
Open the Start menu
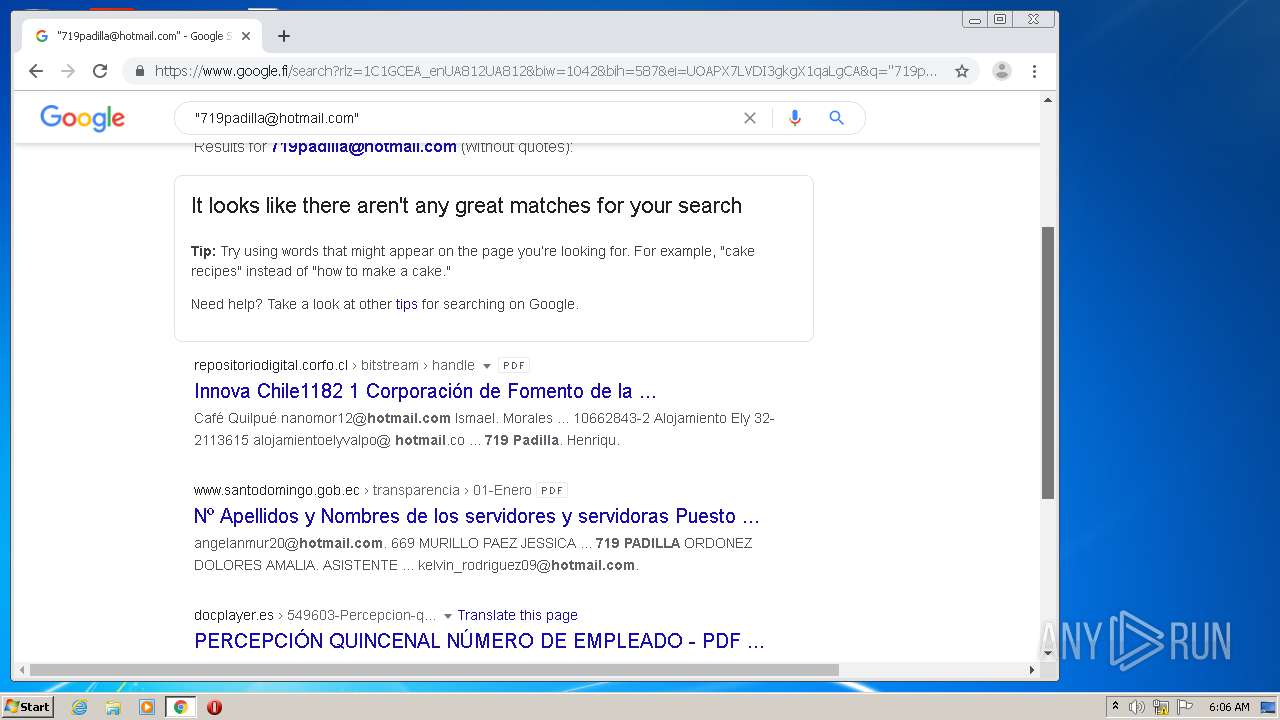click(x=28, y=707)
